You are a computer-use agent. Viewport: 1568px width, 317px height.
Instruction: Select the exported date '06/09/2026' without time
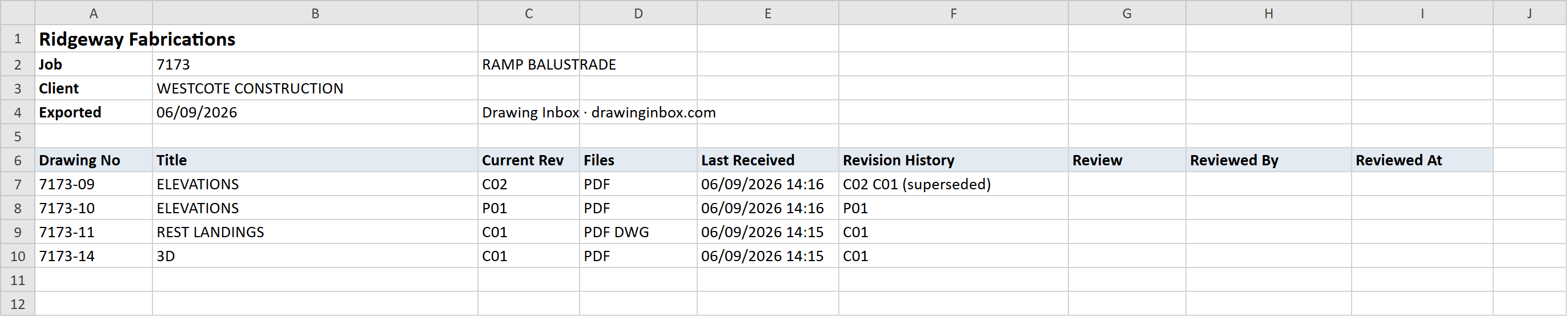[315, 112]
